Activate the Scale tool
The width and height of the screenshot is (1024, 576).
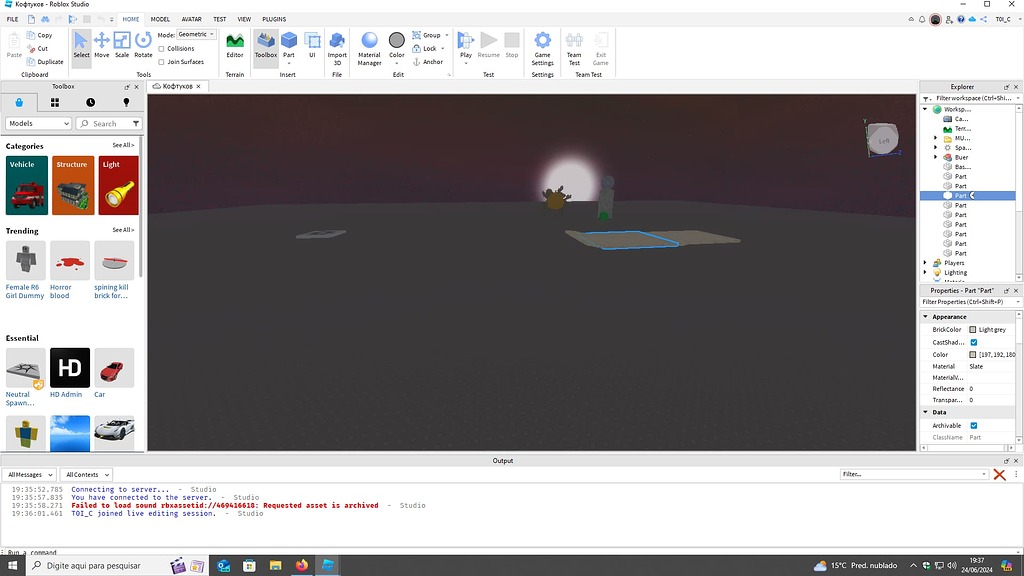(122, 43)
